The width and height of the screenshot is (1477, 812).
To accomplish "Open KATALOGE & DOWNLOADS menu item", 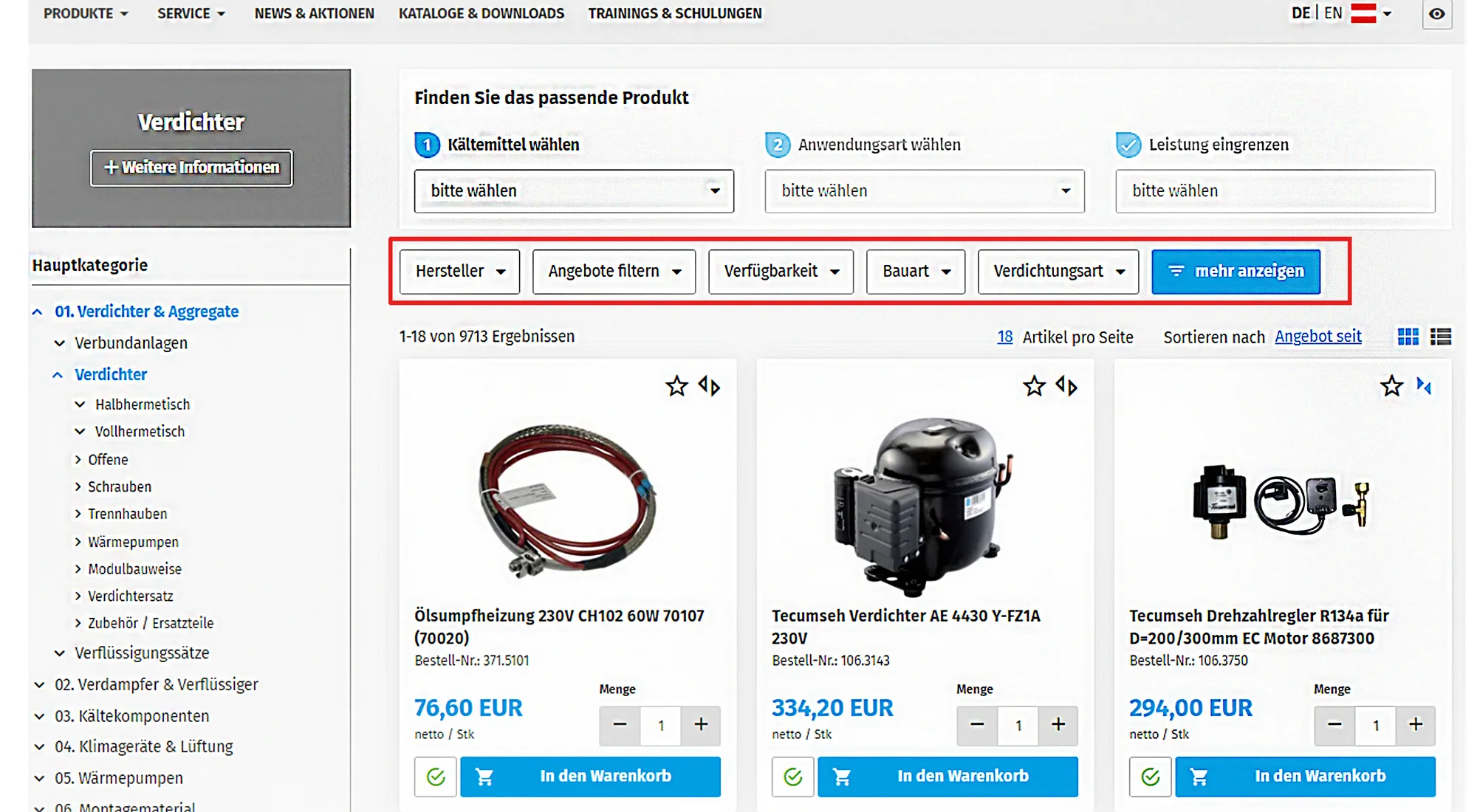I will tap(481, 13).
